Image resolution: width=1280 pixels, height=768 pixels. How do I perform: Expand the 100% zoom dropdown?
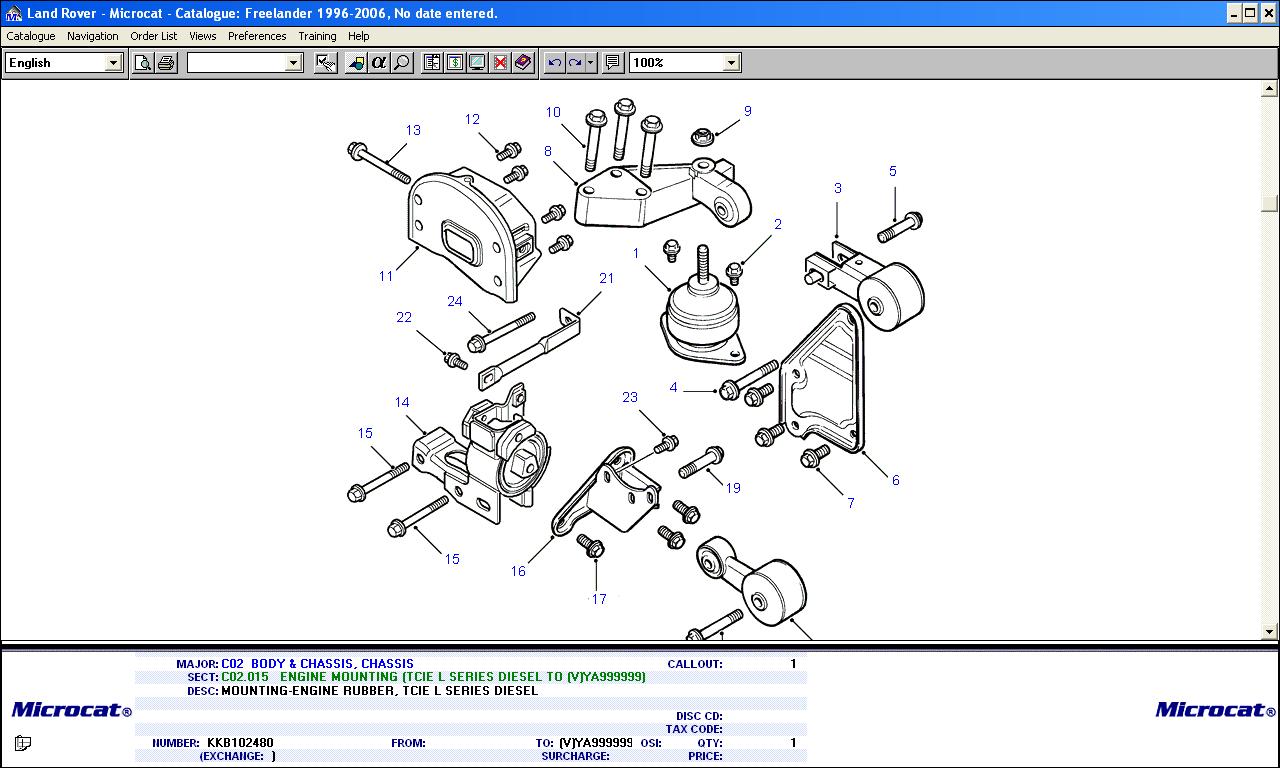pyautogui.click(x=731, y=63)
